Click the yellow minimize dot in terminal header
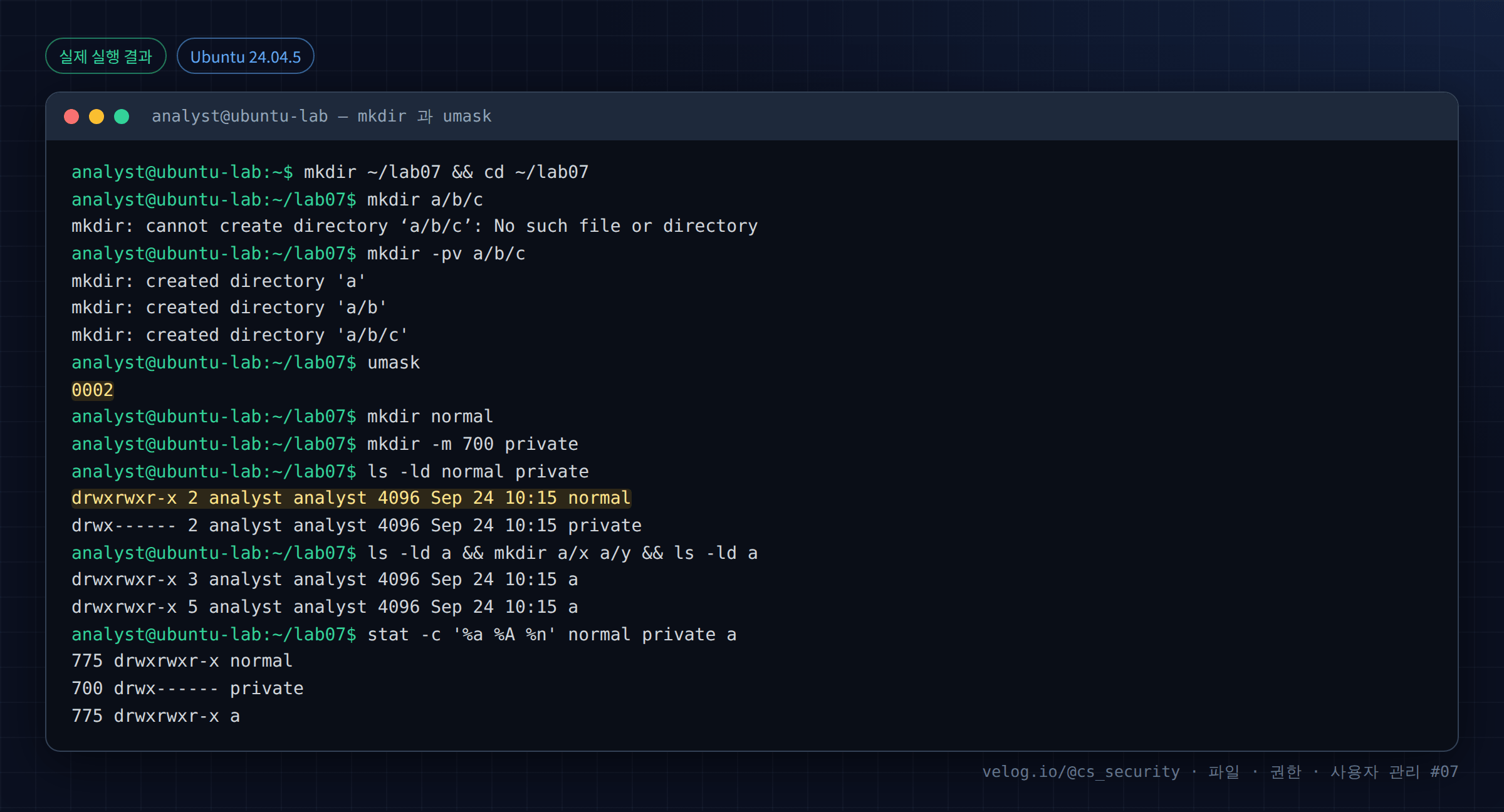This screenshot has height=812, width=1504. pos(97,117)
